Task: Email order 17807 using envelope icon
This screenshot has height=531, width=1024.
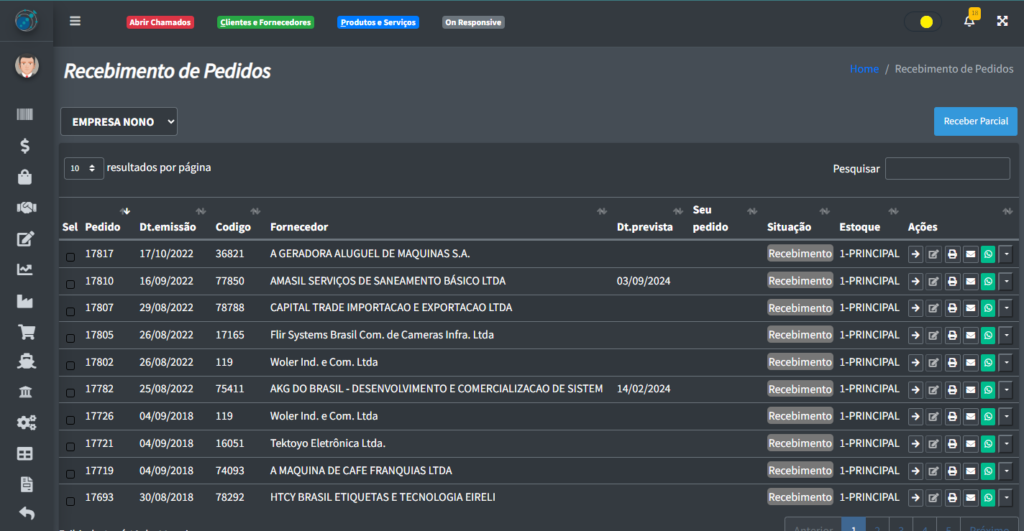Action: (970, 308)
